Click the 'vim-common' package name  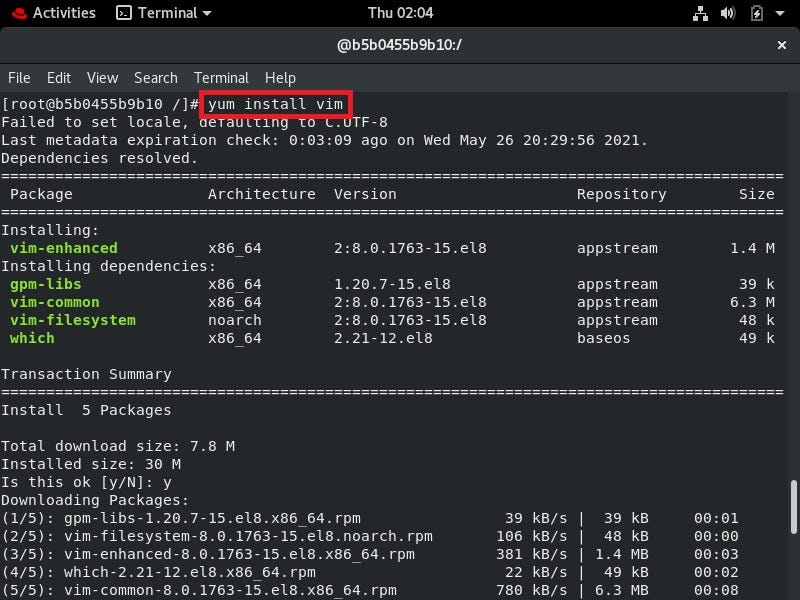(x=55, y=302)
